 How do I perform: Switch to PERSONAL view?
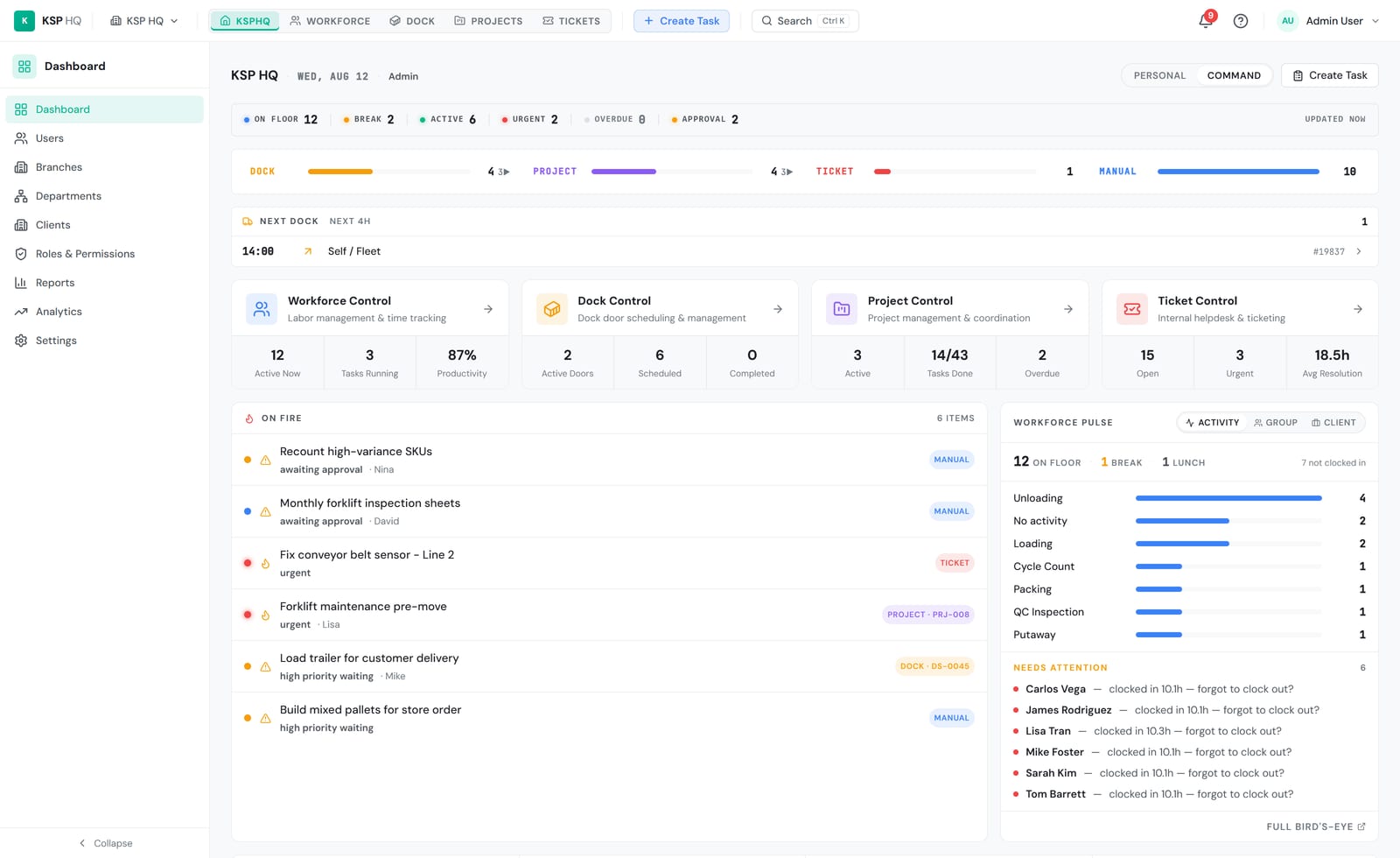tap(1159, 75)
